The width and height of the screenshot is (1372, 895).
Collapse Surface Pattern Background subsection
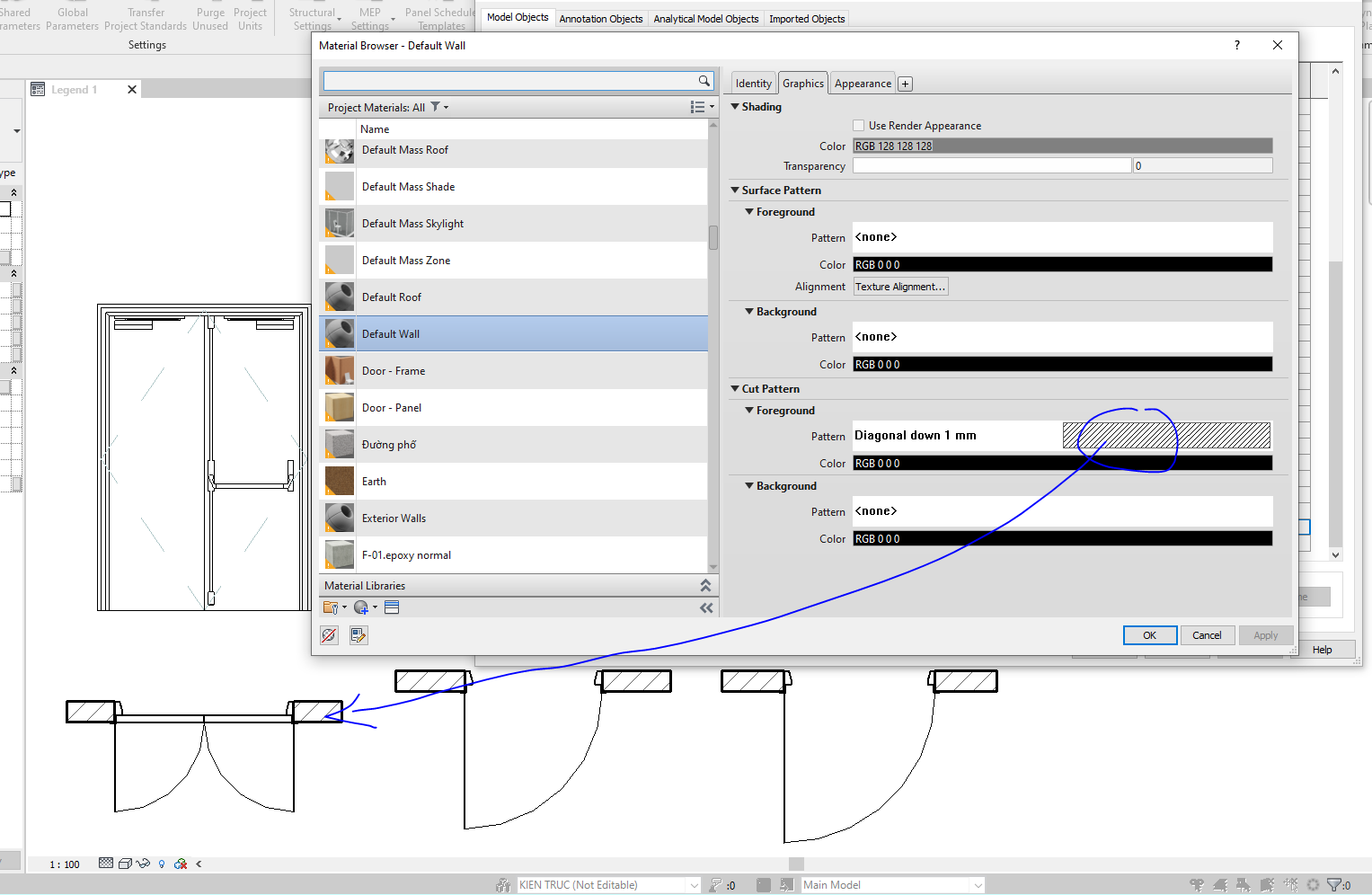749,311
